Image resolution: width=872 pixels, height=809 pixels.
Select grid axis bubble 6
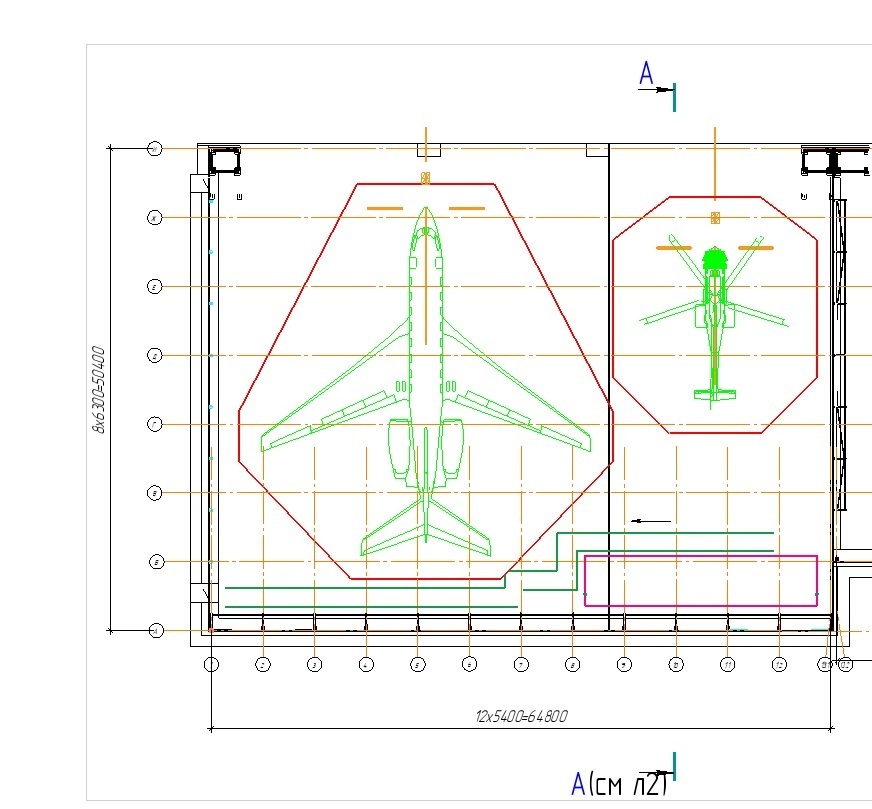[469, 664]
